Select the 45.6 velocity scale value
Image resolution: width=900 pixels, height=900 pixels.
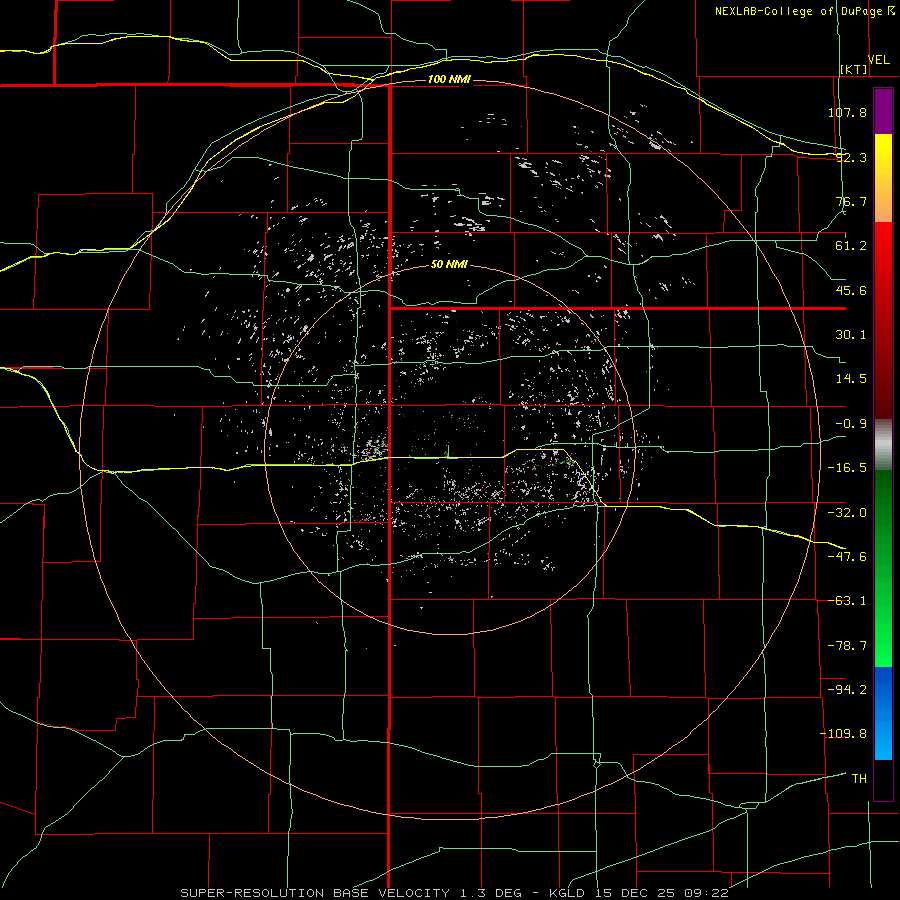click(851, 290)
